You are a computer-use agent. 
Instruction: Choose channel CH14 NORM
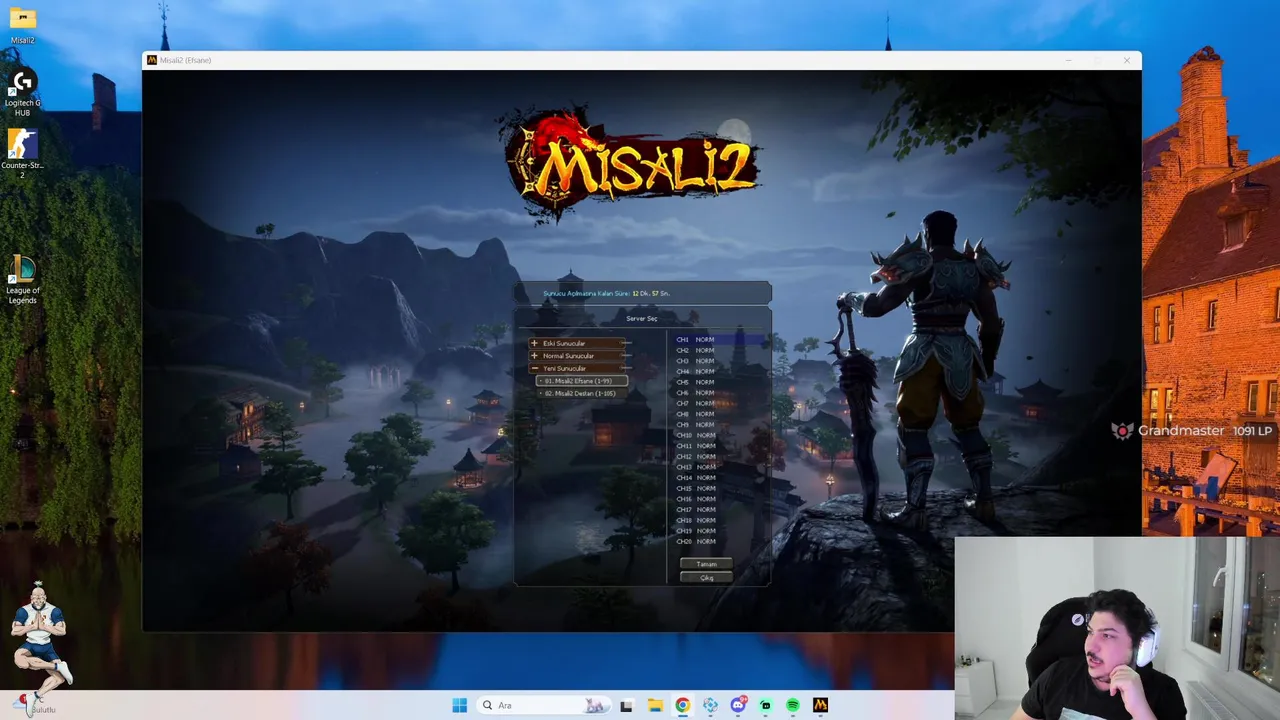point(718,478)
